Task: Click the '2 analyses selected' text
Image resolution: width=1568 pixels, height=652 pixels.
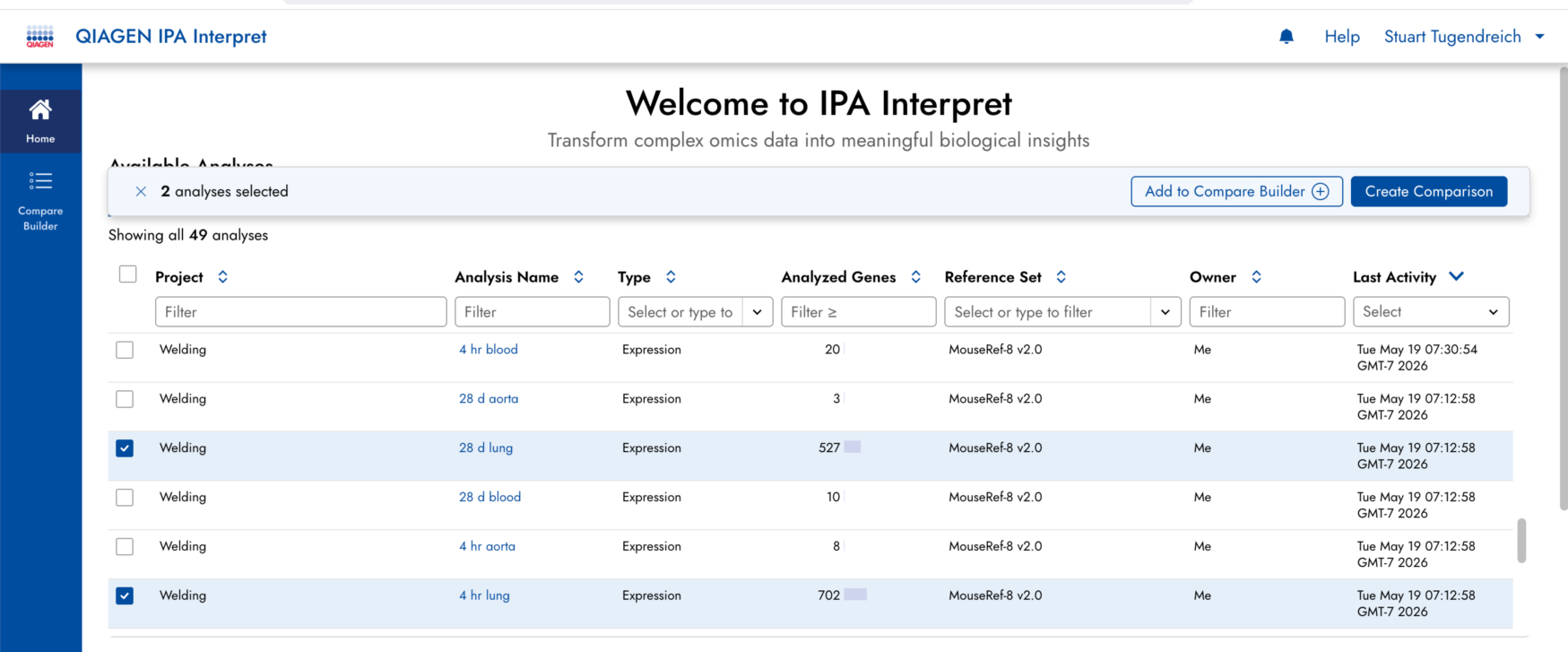Action: point(224,191)
